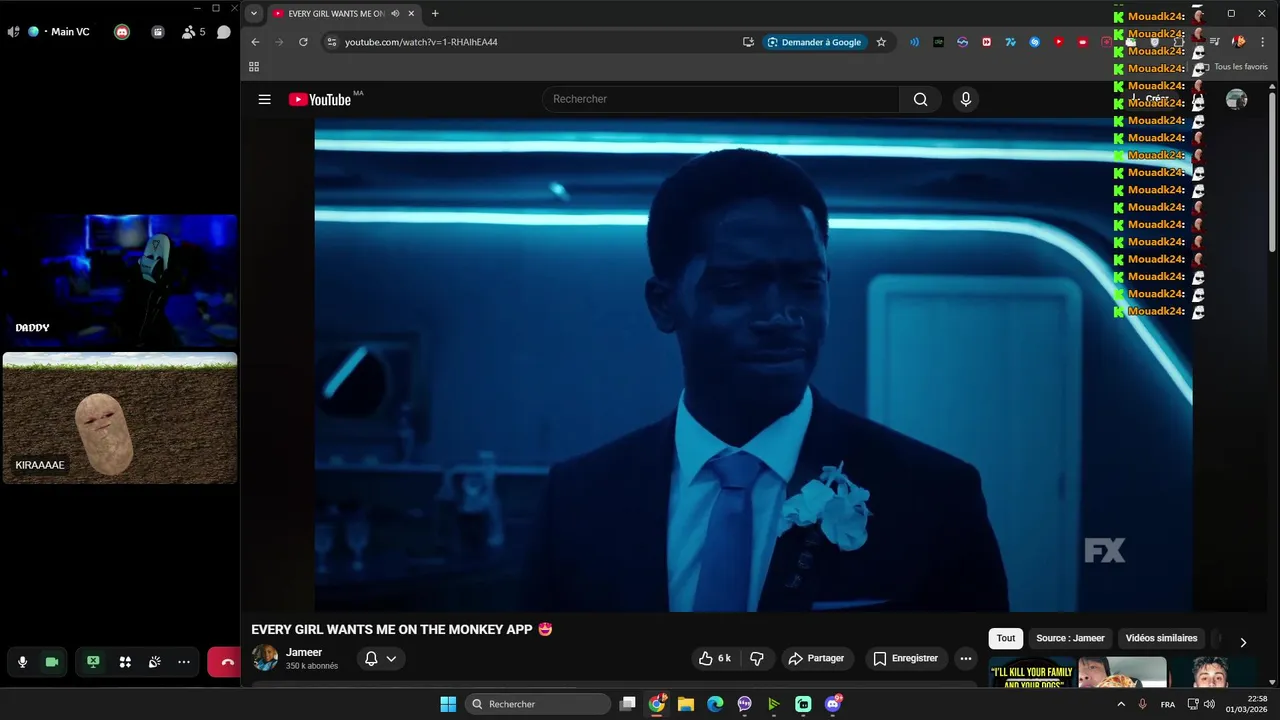Click the Rechercher YouTube search field
Viewport: 1280px width, 720px height.
720,99
